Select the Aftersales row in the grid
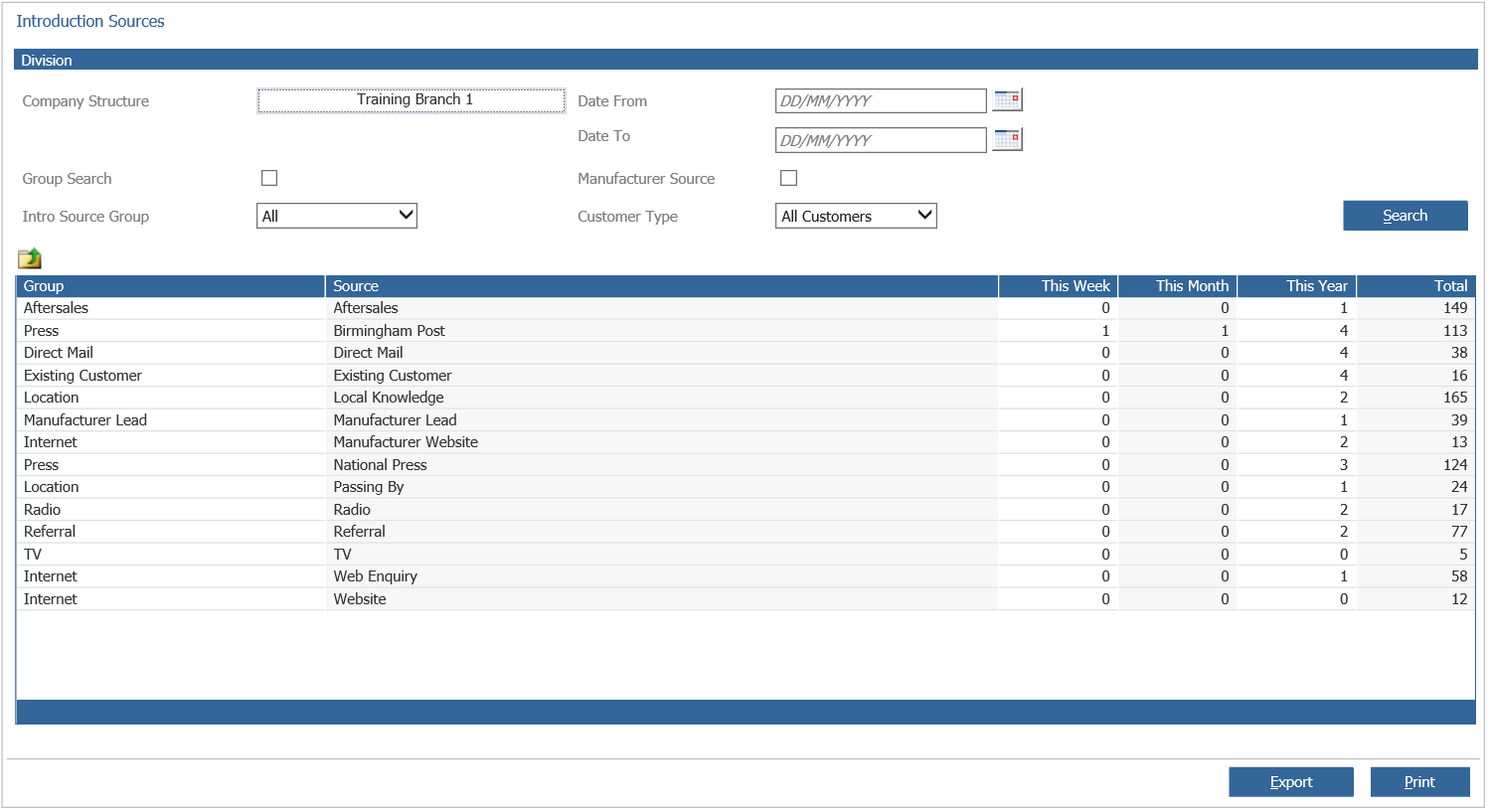Image resolution: width=1491 pixels, height=812 pixels. (x=497, y=307)
